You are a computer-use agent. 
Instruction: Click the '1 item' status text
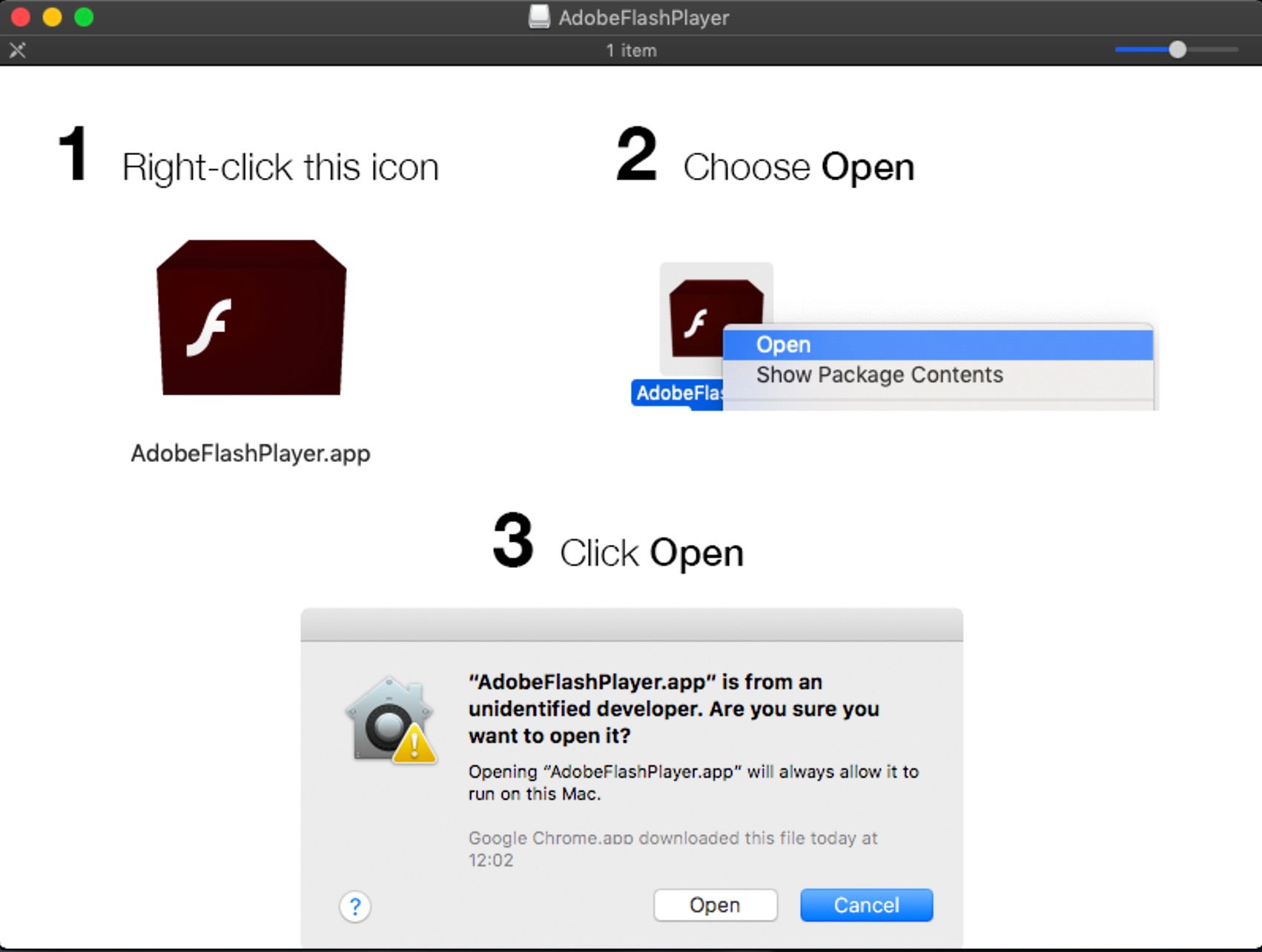pyautogui.click(x=631, y=50)
